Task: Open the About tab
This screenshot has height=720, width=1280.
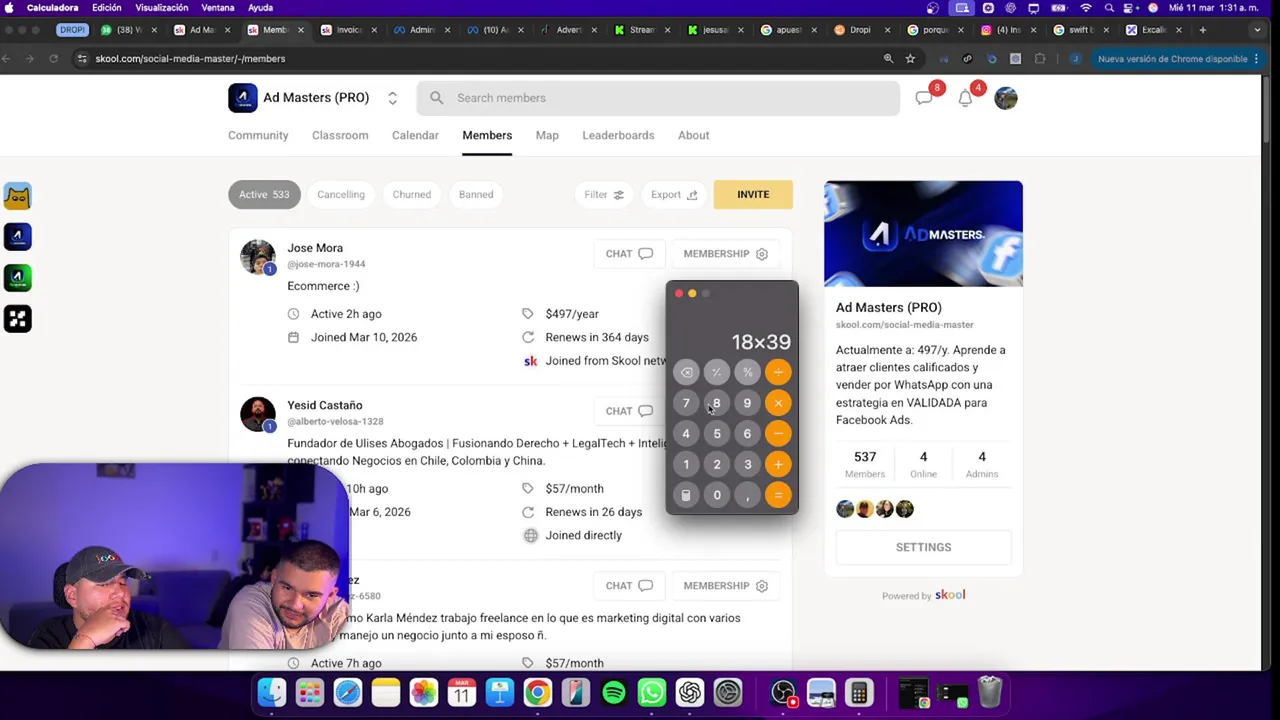Action: pyautogui.click(x=693, y=135)
